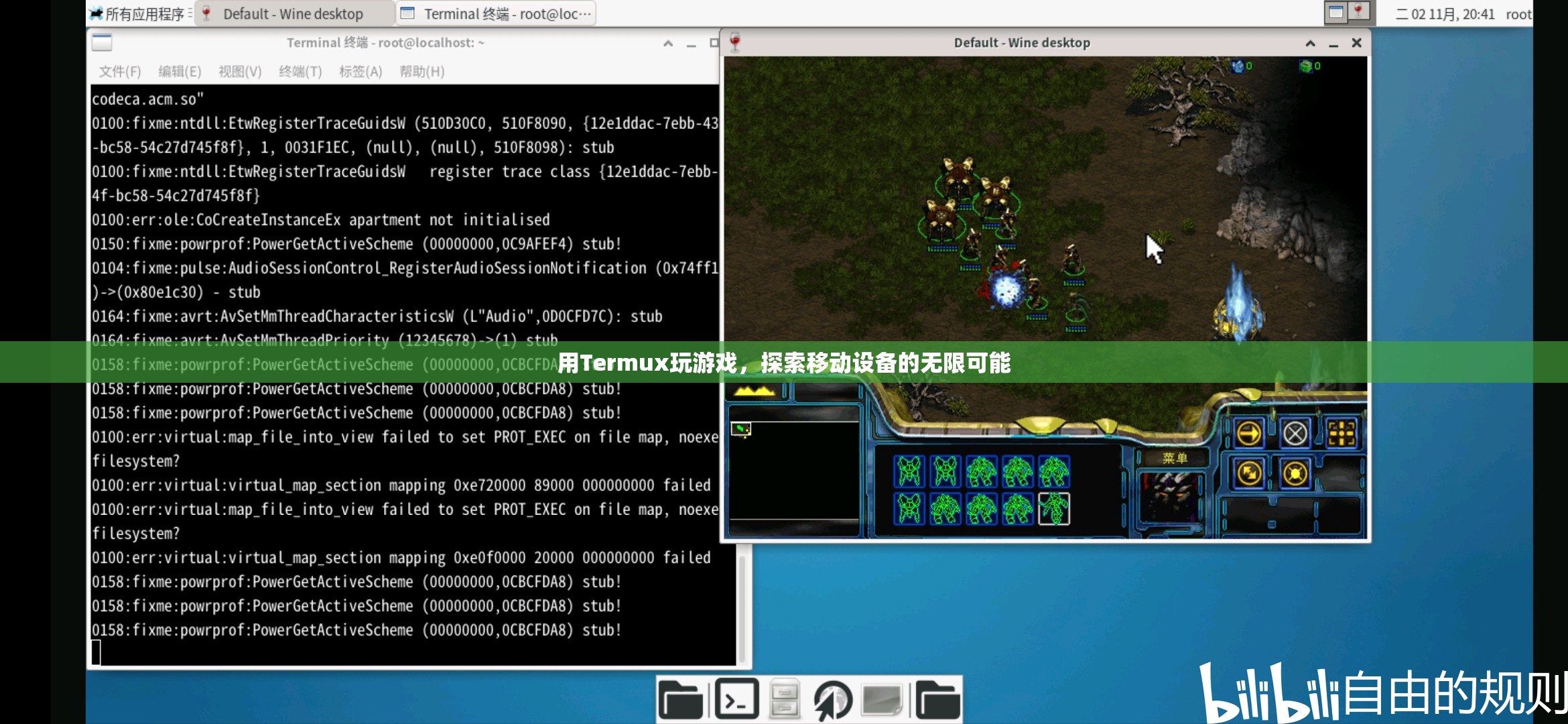Screen dimensions: 1568x724
Task: Open the 帮助(H) menu in Terminal
Action: click(x=421, y=72)
